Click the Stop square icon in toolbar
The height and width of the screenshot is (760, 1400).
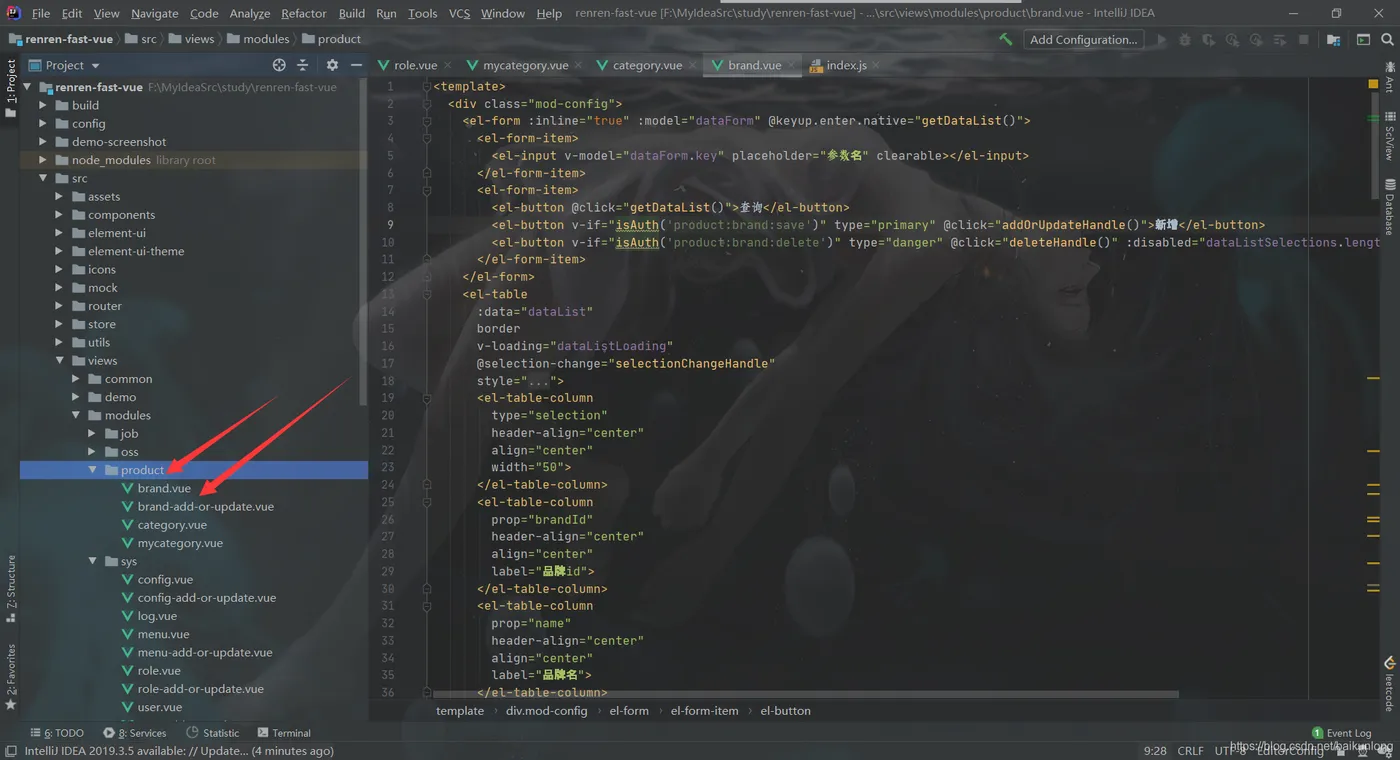pos(1304,39)
